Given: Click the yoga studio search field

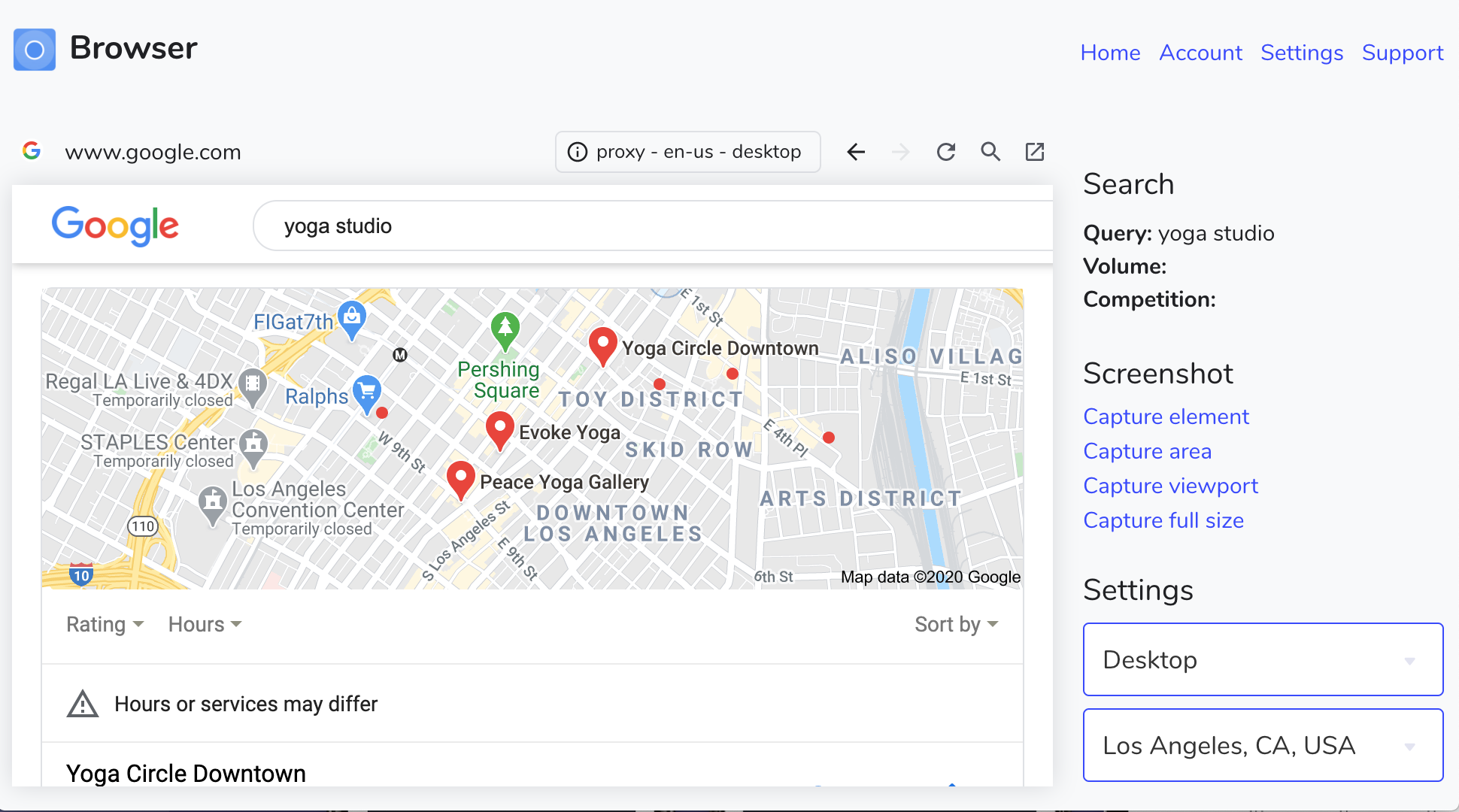Looking at the screenshot, I should click(653, 226).
